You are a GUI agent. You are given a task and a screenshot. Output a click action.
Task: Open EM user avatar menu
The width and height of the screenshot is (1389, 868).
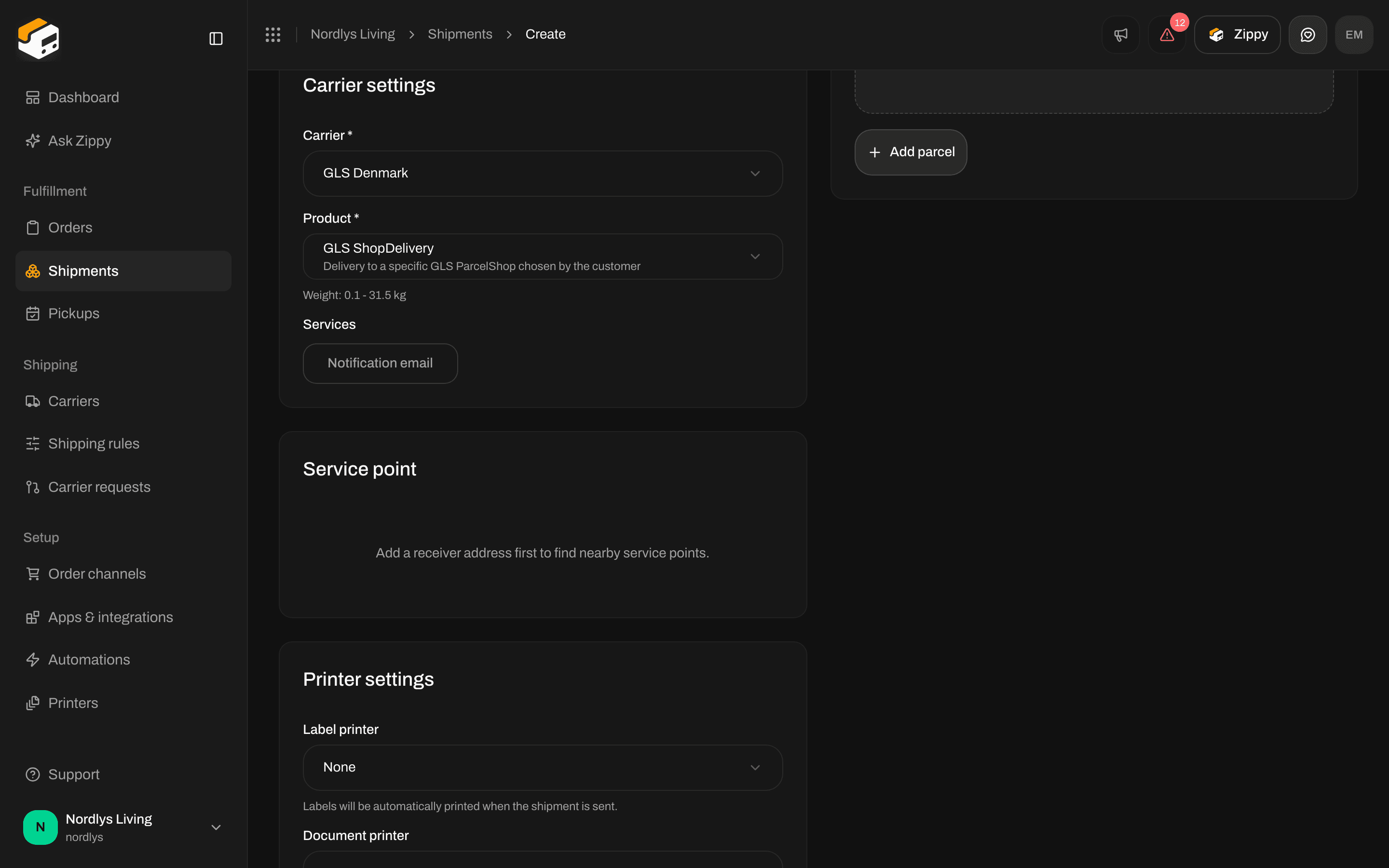click(1354, 35)
